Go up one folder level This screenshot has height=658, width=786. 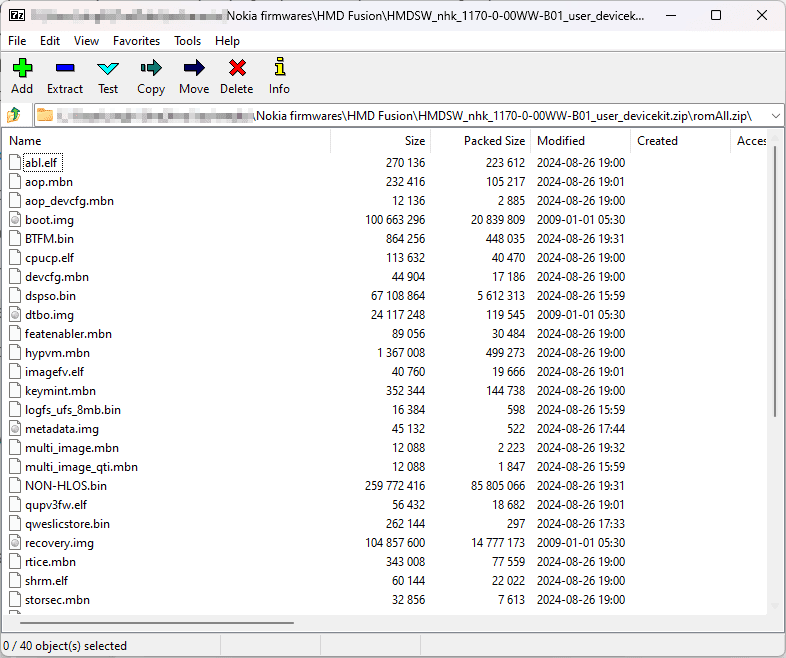(x=14, y=115)
